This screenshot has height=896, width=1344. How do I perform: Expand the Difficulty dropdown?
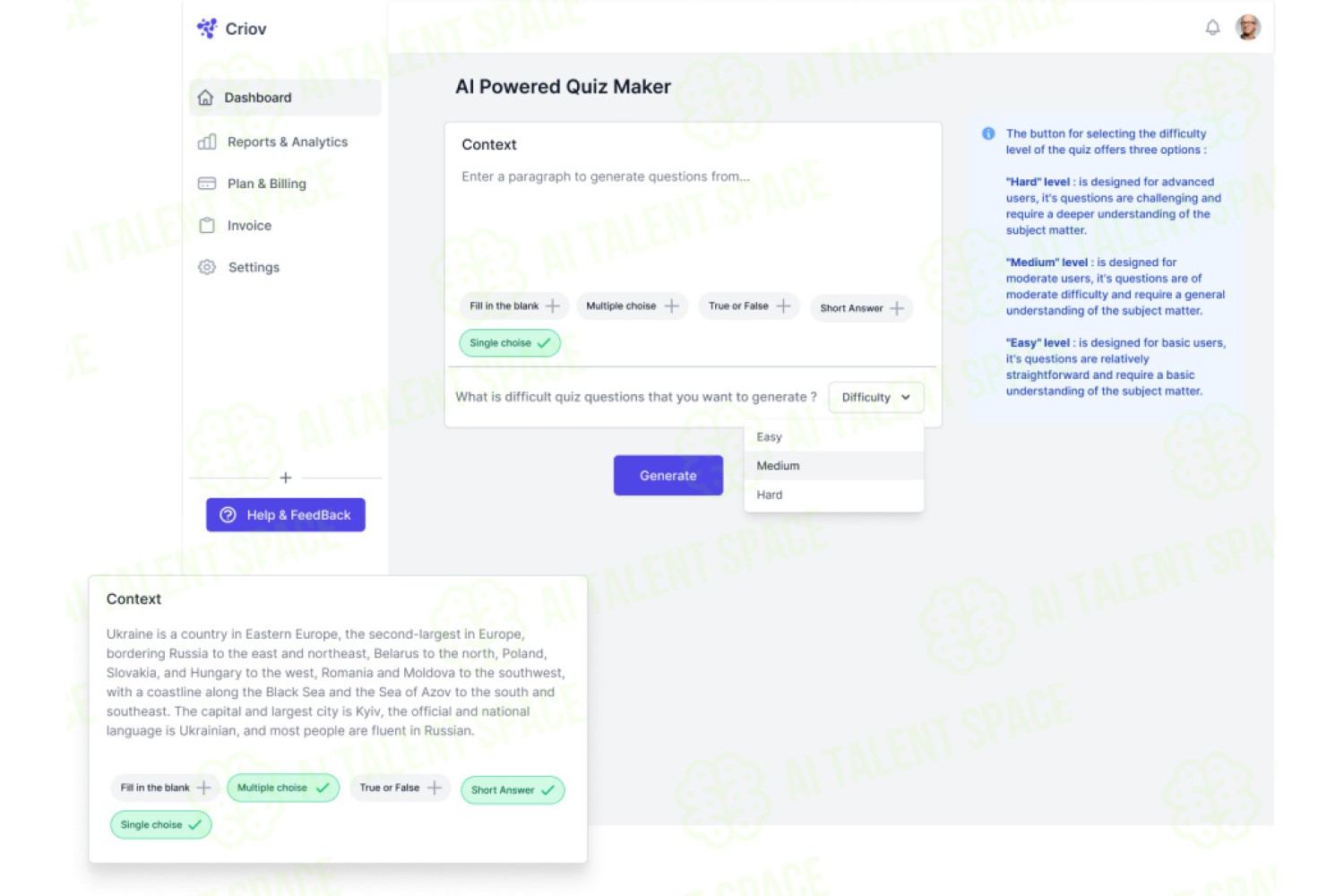(x=876, y=397)
